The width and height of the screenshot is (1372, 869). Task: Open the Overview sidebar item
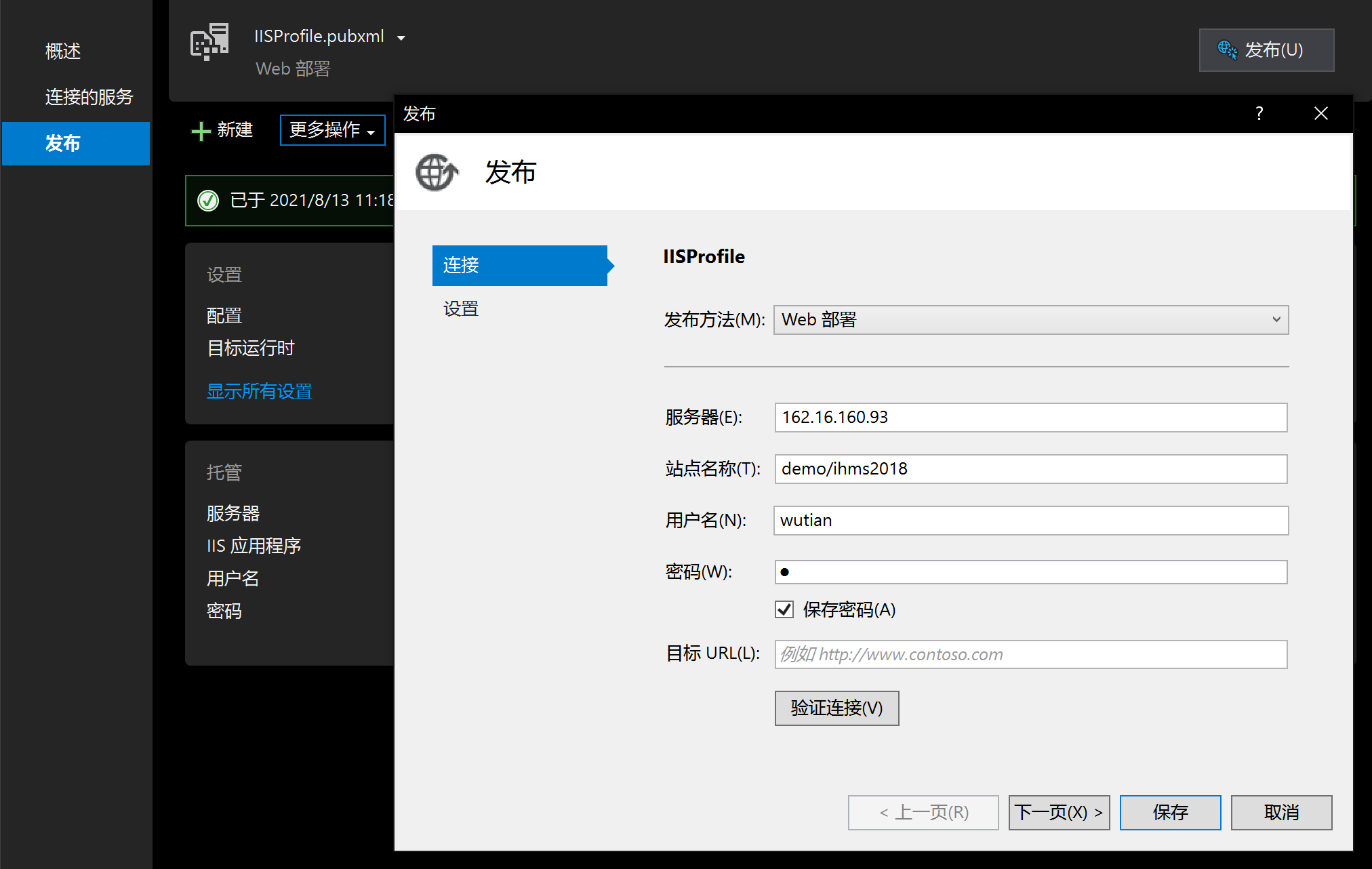(63, 52)
